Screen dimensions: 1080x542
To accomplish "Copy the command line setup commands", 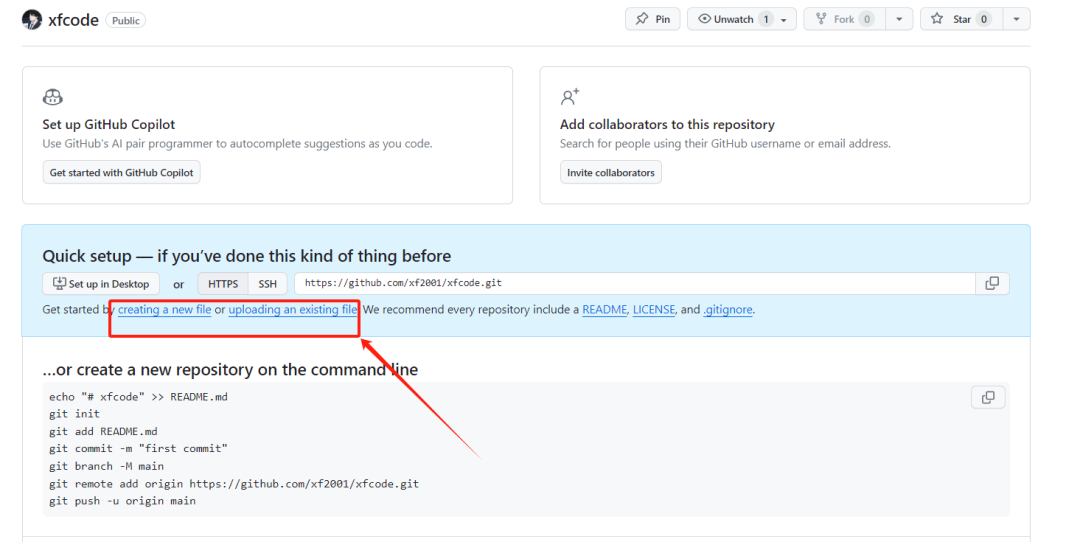I will 988,397.
